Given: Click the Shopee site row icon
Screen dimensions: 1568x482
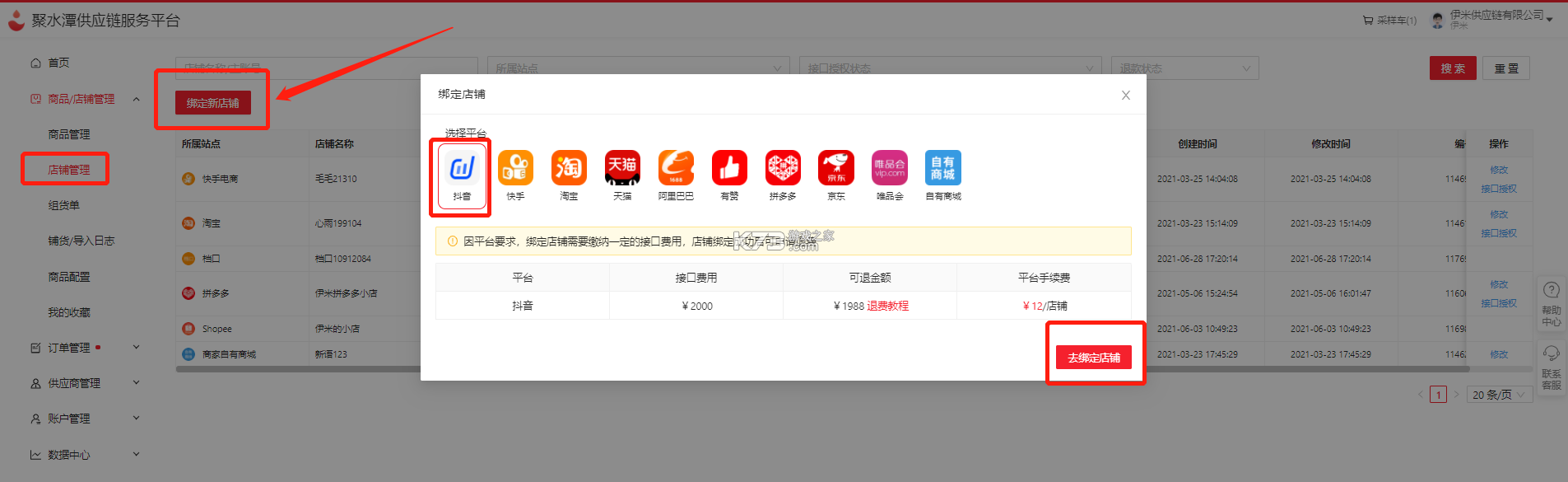Looking at the screenshot, I should [x=188, y=329].
